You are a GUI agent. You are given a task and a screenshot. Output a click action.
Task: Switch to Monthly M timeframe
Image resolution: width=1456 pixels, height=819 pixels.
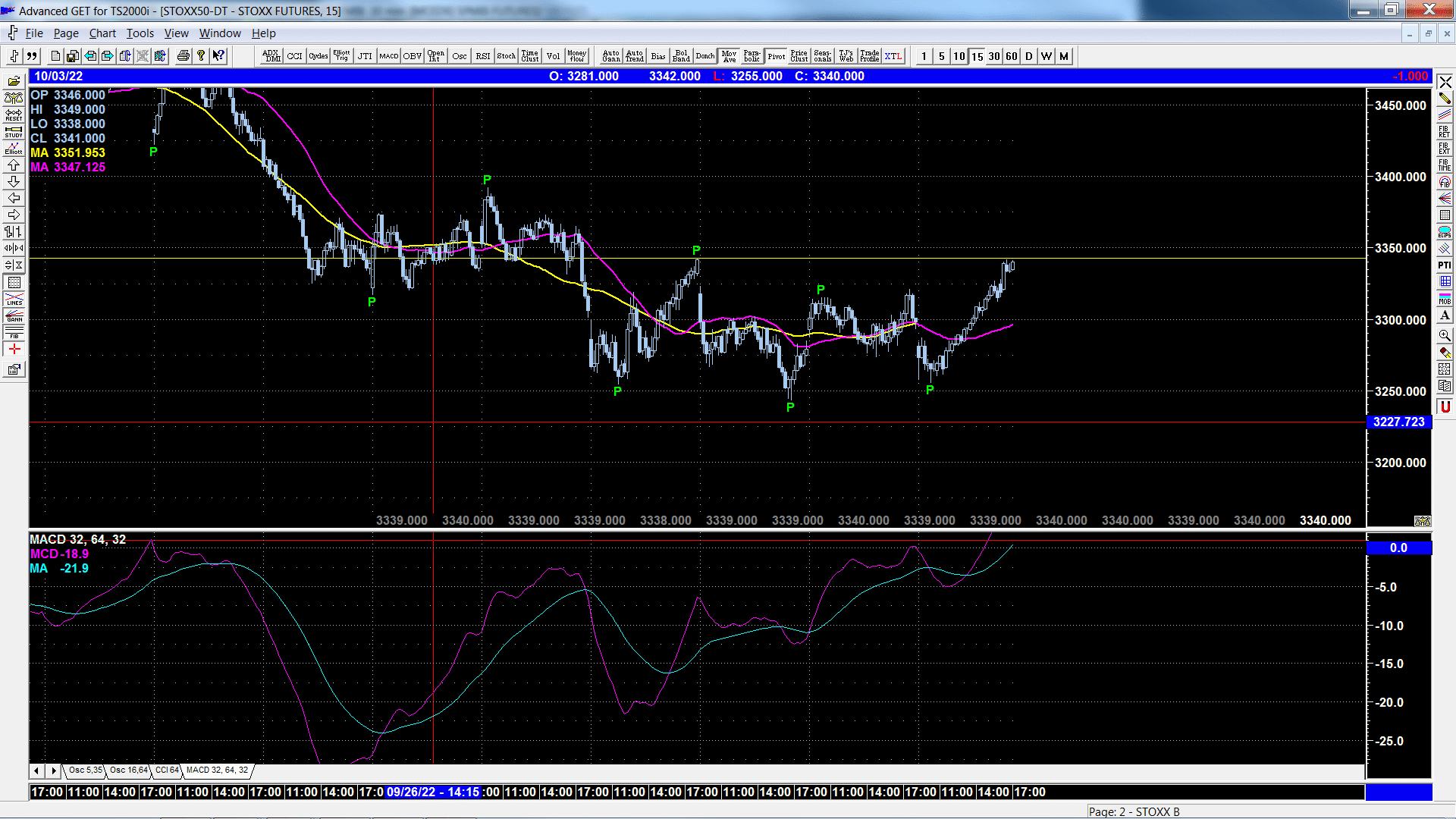tap(1064, 56)
